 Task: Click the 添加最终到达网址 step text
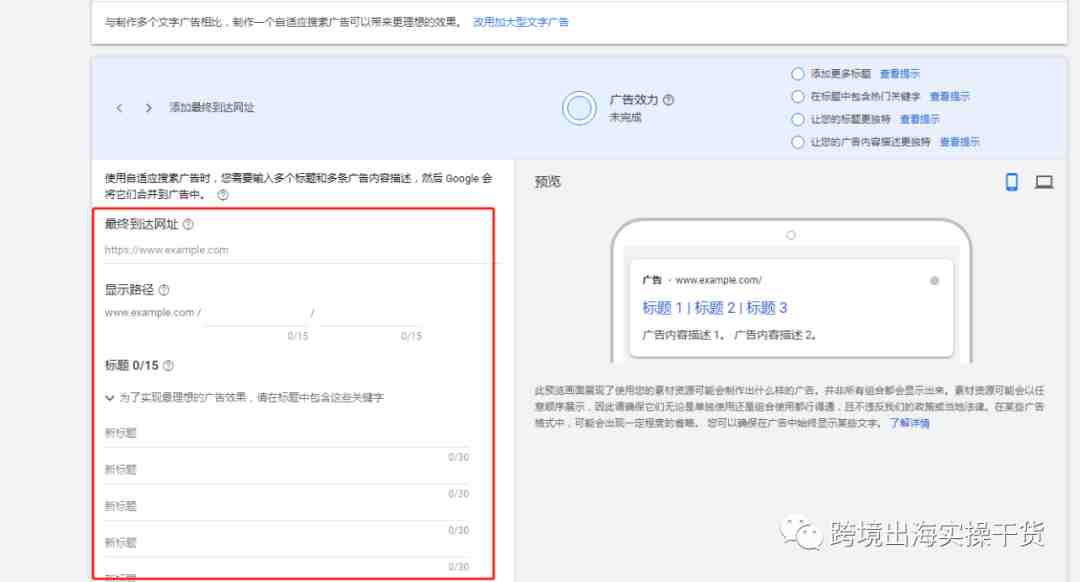(x=211, y=107)
